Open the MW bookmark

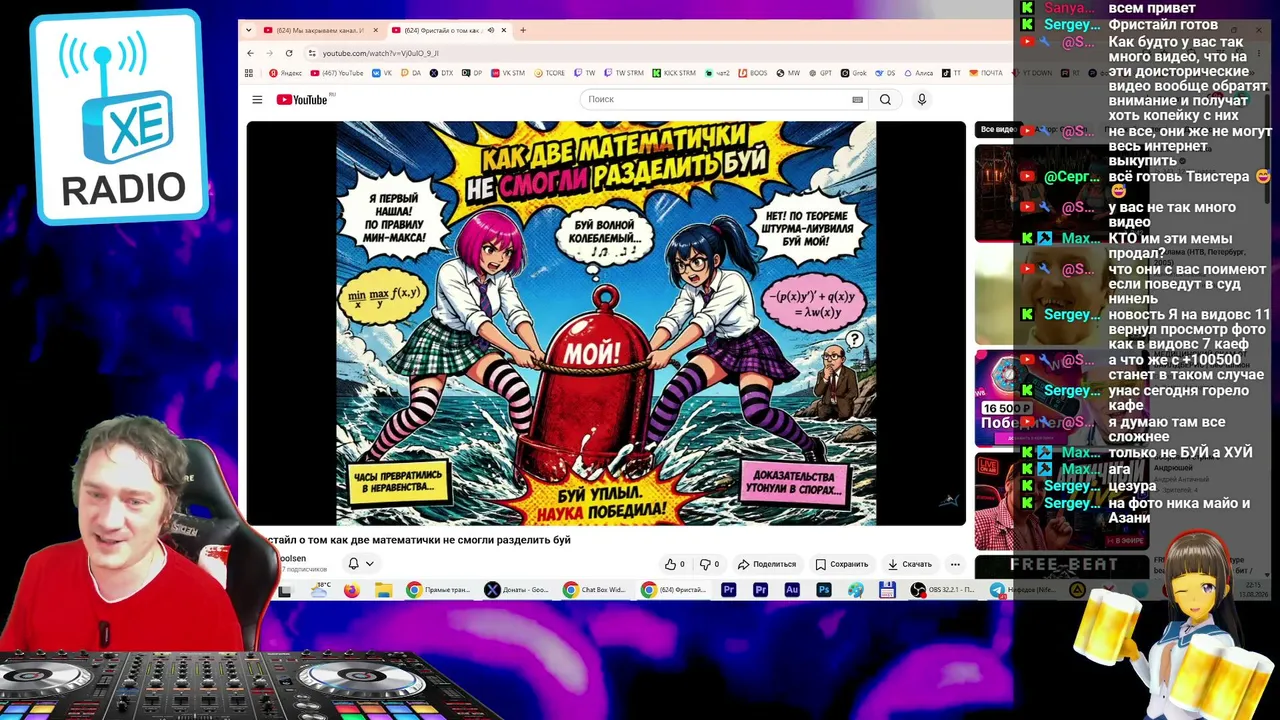tap(788, 73)
